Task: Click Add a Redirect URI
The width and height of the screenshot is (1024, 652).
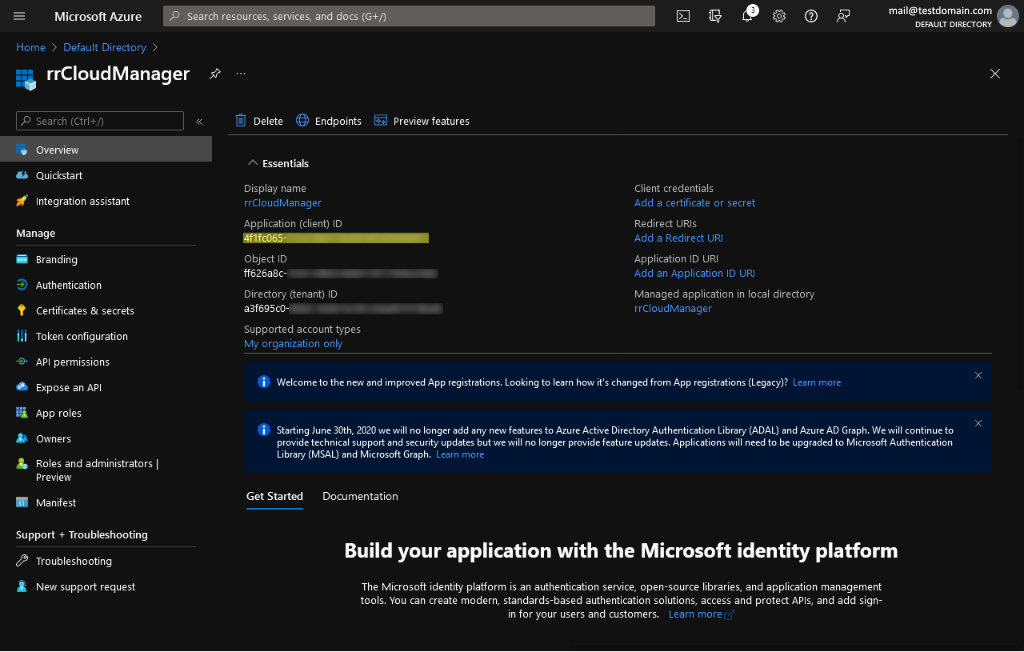Action: pos(679,238)
